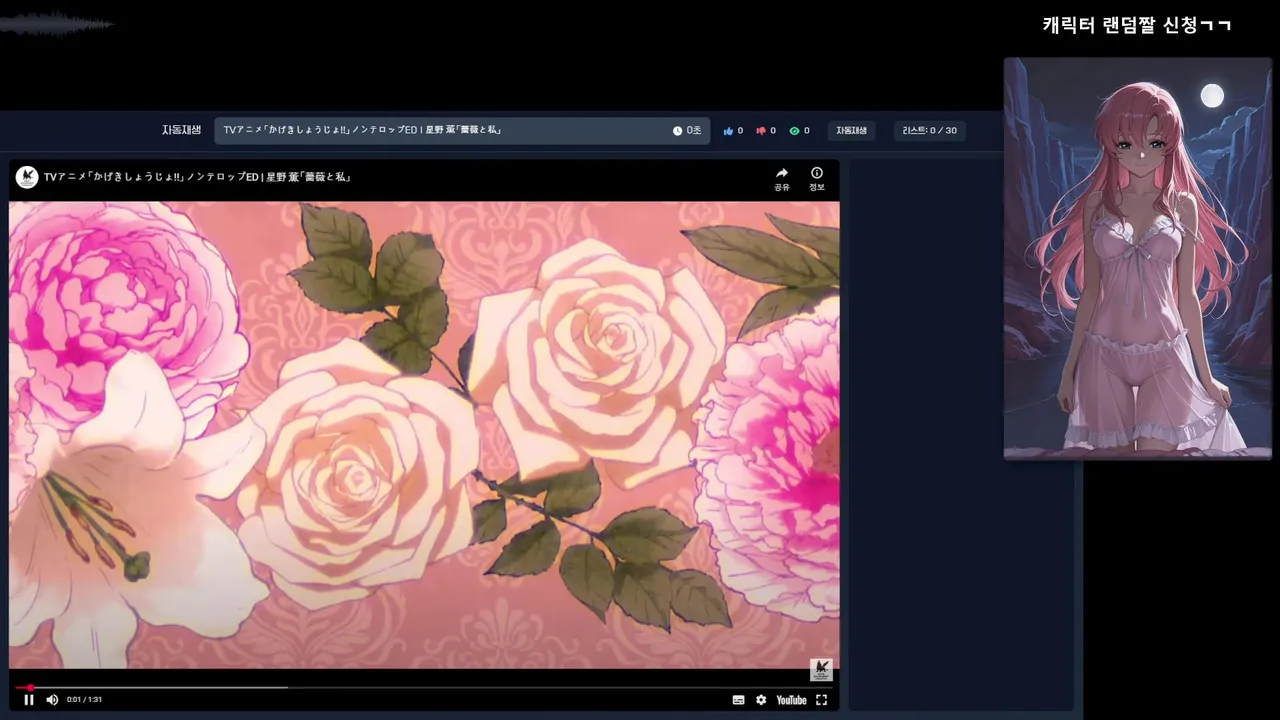Image resolution: width=1280 pixels, height=720 pixels.
Task: Click the rose video frame to pause
Action: tap(424, 435)
